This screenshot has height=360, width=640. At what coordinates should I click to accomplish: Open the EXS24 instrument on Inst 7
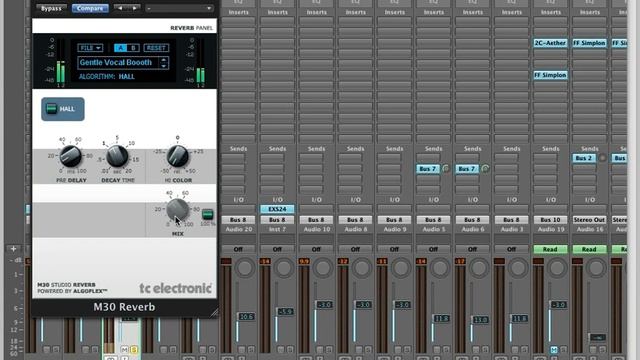(277, 209)
